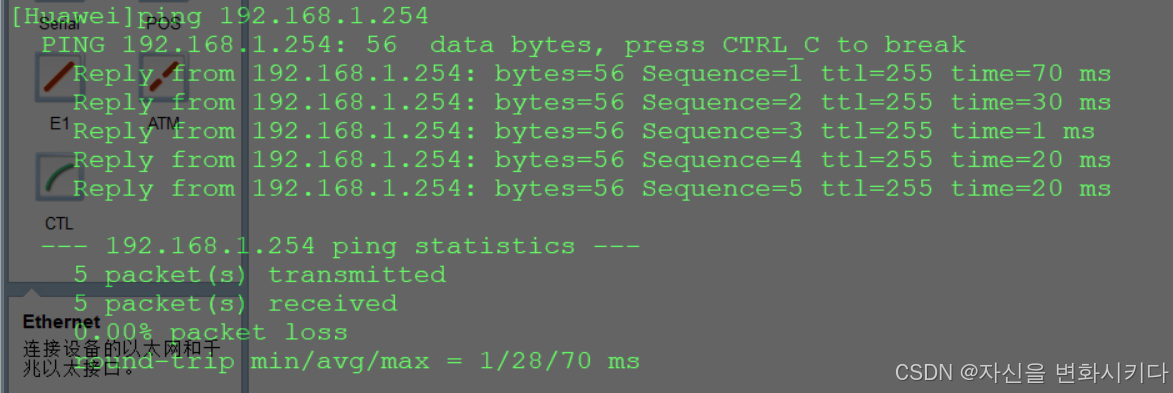Select the E1 cable icon

point(60,78)
